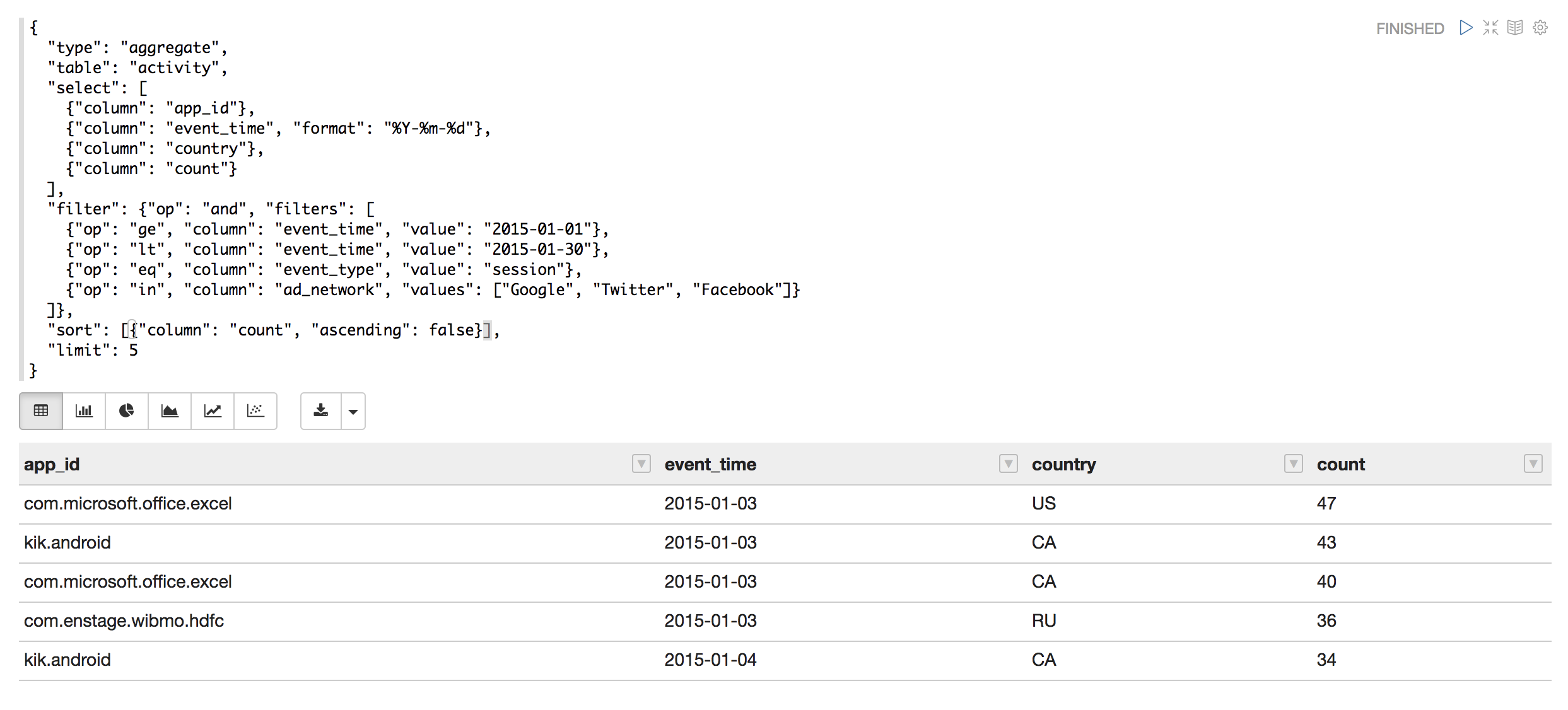The height and width of the screenshot is (710, 1568).
Task: Place cursor on the "sort" line
Action: (274, 330)
